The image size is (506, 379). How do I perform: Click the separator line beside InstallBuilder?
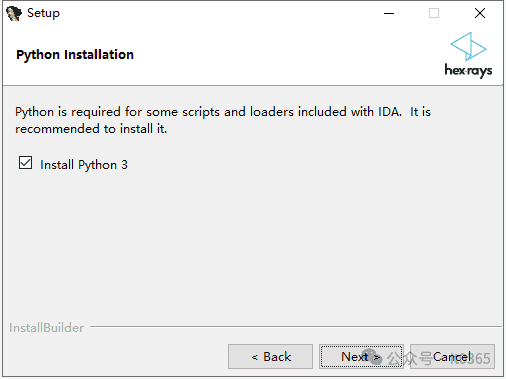coord(296,327)
